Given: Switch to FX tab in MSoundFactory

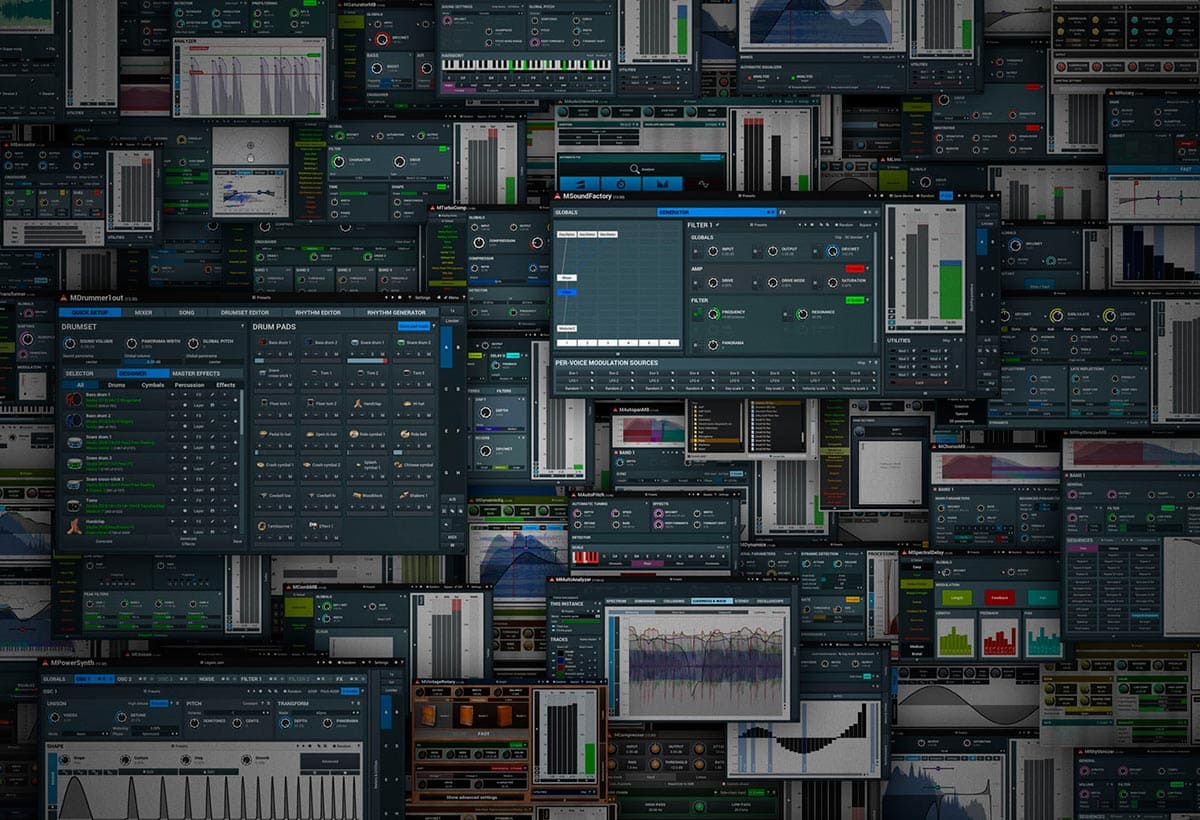Looking at the screenshot, I should 829,212.
